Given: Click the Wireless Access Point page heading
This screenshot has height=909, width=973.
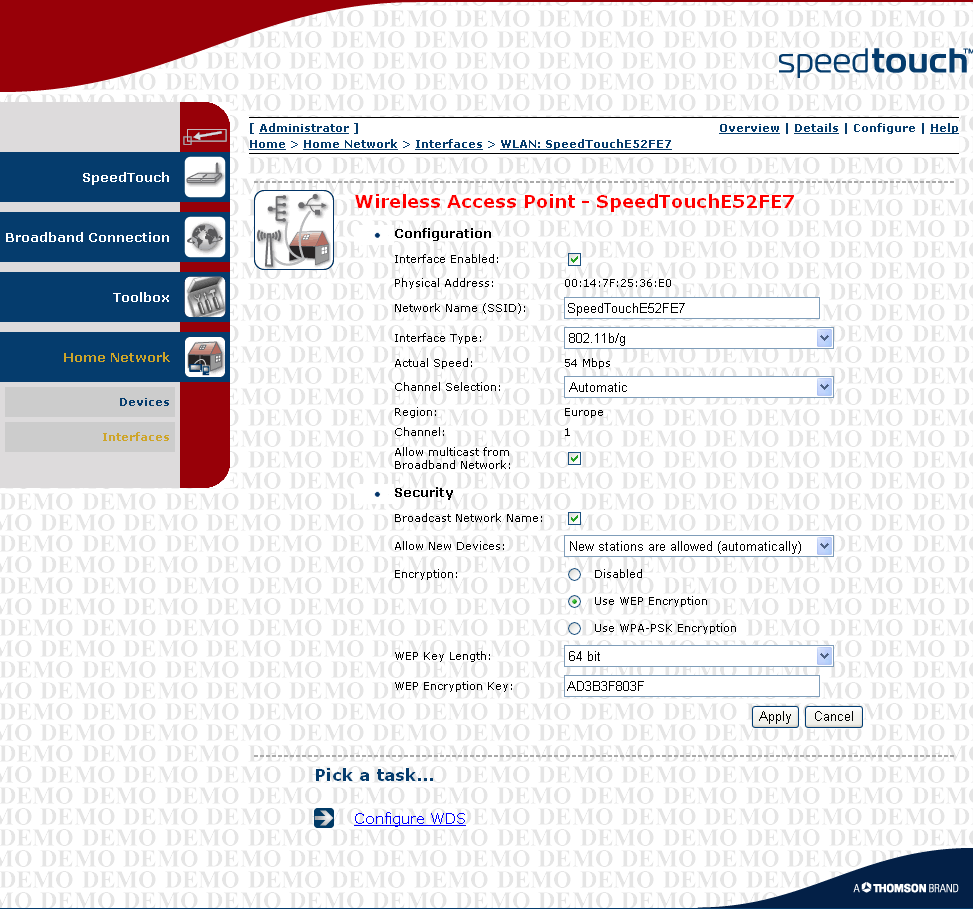Looking at the screenshot, I should (x=574, y=202).
